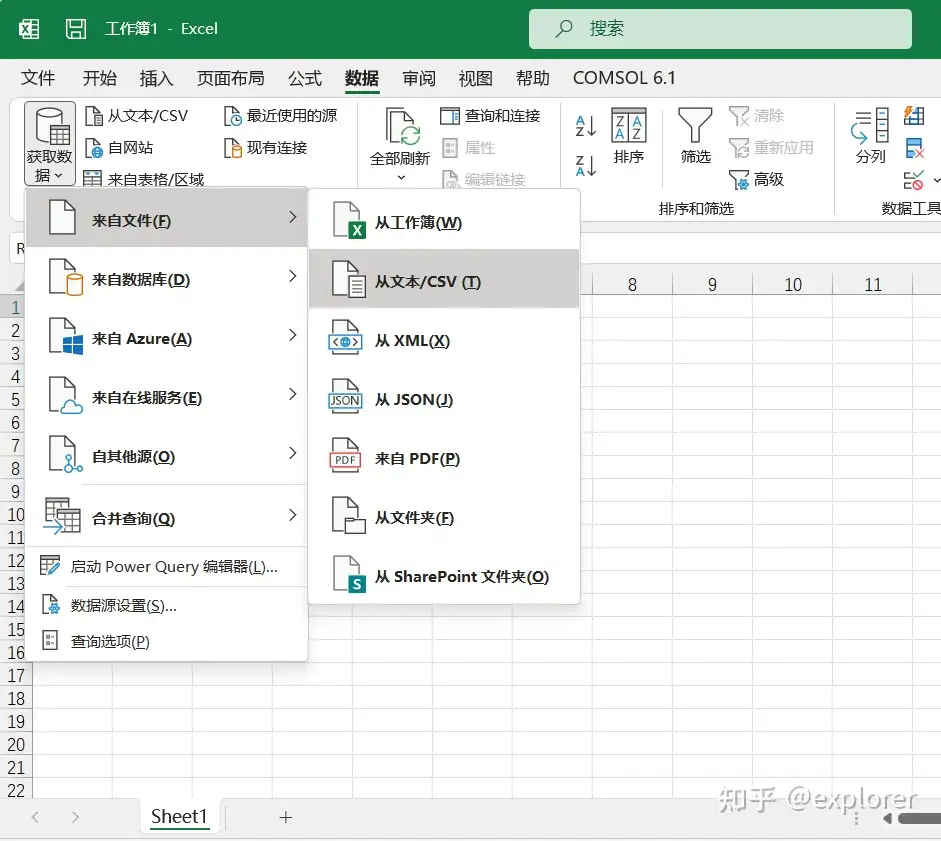Expand 来自 Azure(A) submenu
Viewport: 941px width, 841px height.
point(167,336)
